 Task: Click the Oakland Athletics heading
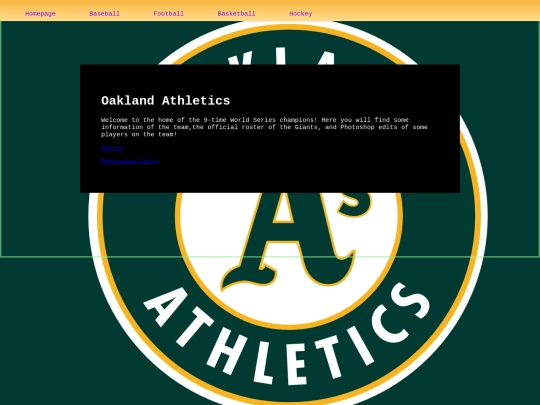[166, 101]
